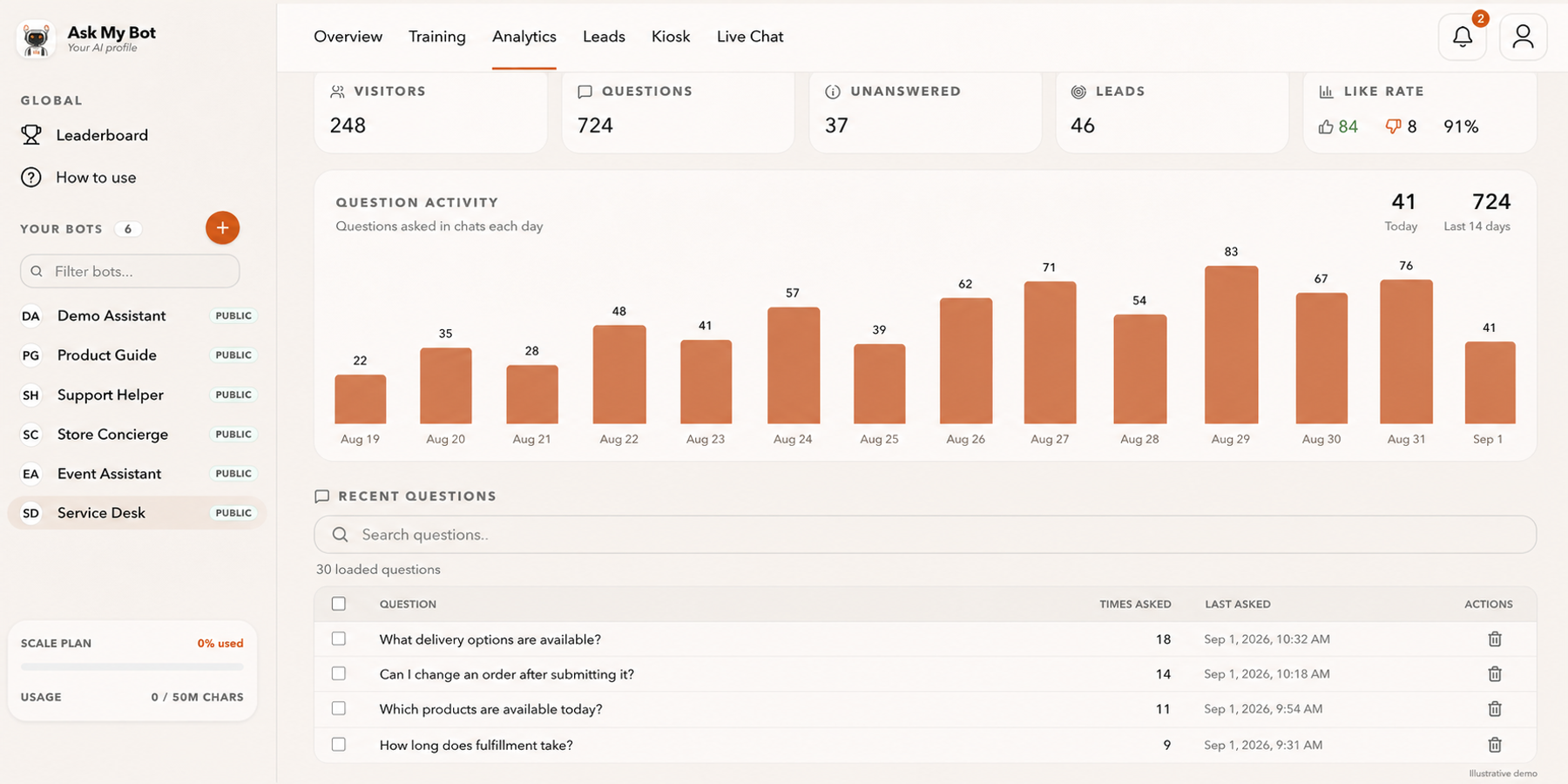The image size is (1568, 784).
Task: Tick the fulfillment question checkbox
Action: pyautogui.click(x=339, y=744)
